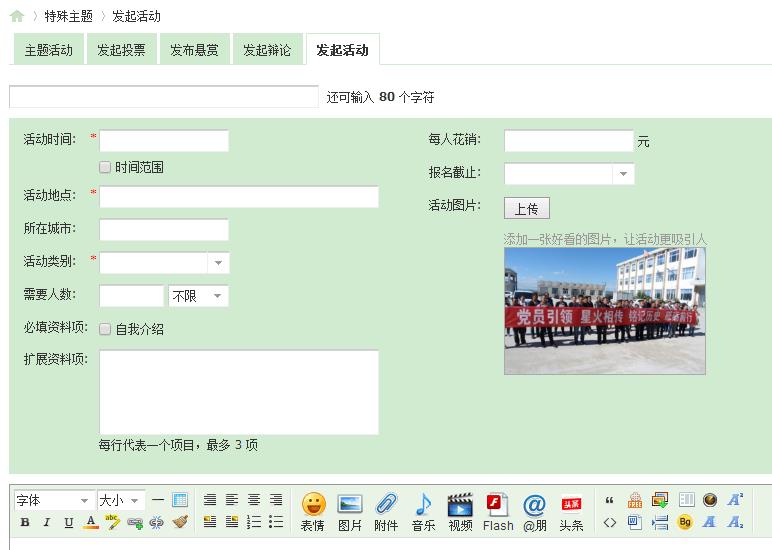Screen dimensions: 772x550
Task: Float image left icon
Action: [x=210, y=522]
